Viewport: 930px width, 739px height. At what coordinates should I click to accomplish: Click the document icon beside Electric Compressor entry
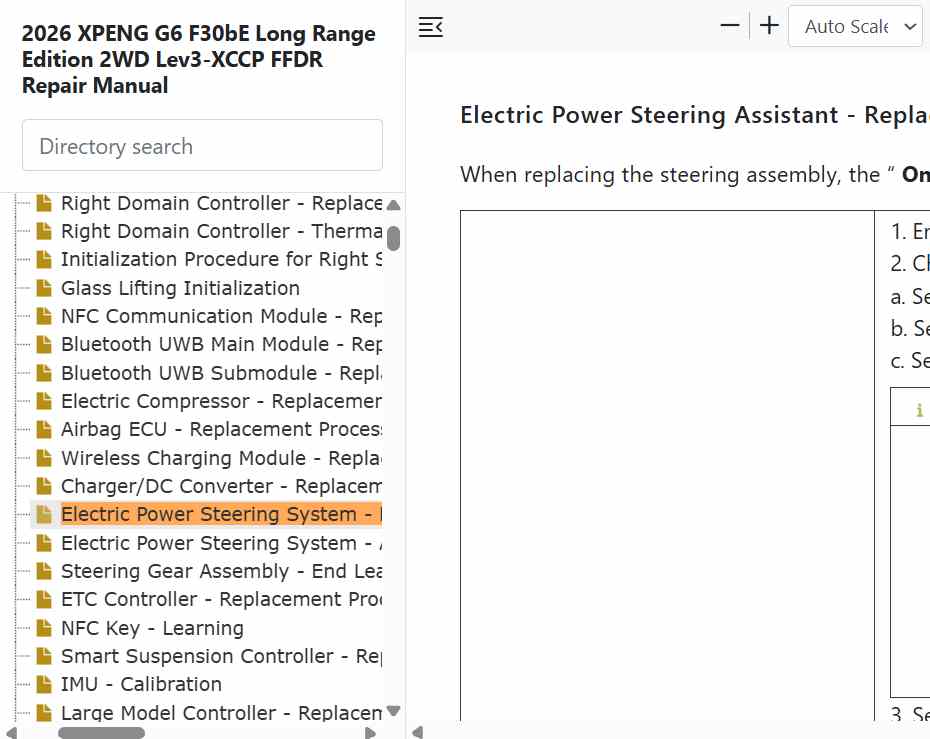click(44, 401)
